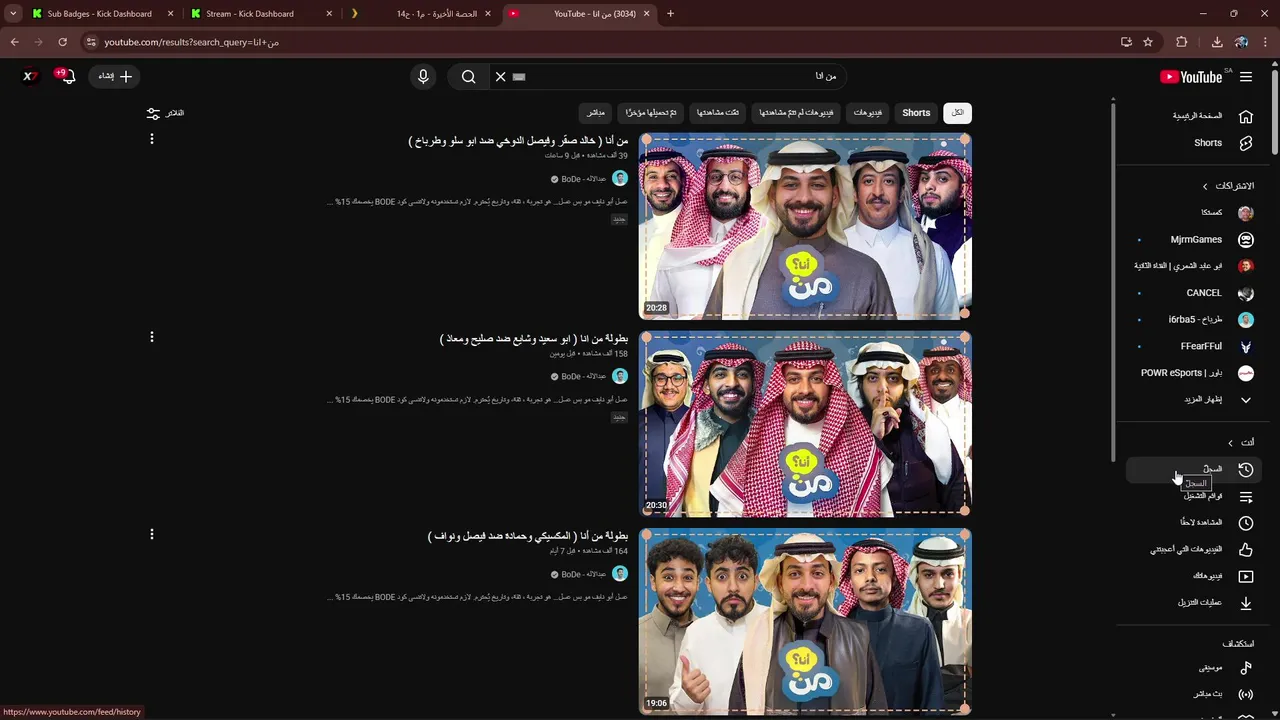This screenshot has height=720, width=1280.
Task: Select the Live (مباشر) filter chip
Action: click(595, 113)
